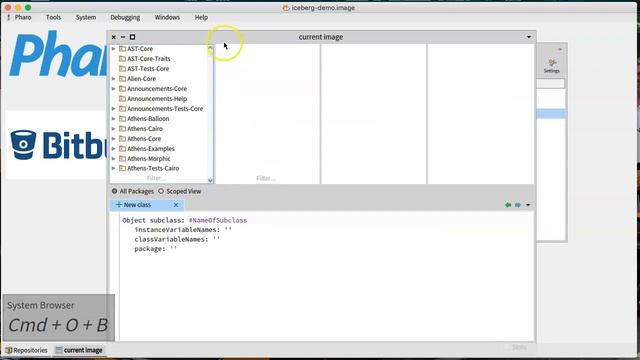Expand the Alien-Core package
640x360 pixels.
113,78
